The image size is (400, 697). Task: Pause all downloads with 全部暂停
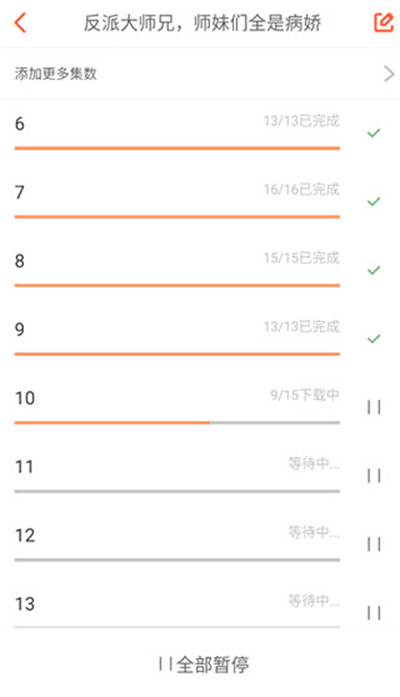point(204,665)
